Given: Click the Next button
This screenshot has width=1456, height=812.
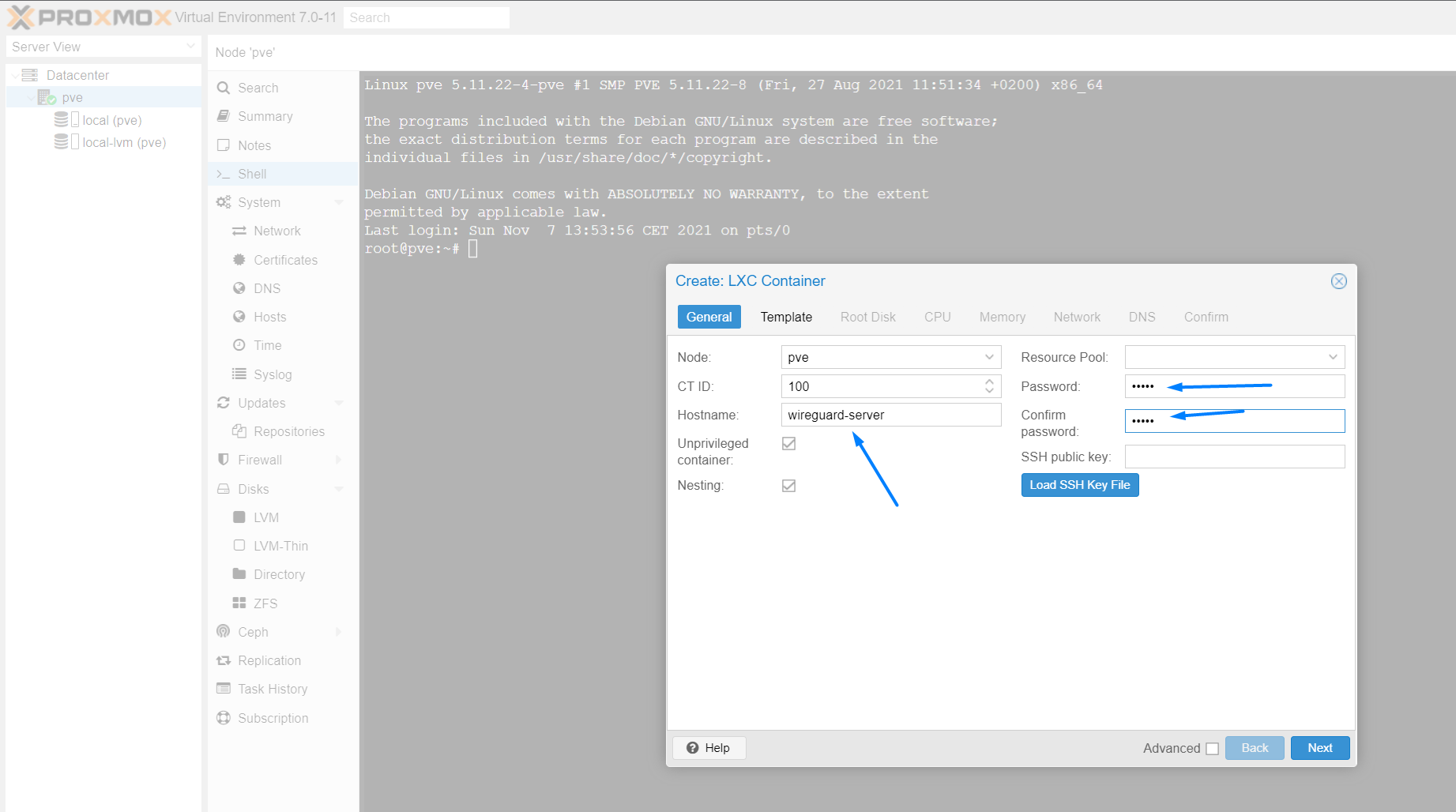Looking at the screenshot, I should point(1319,748).
